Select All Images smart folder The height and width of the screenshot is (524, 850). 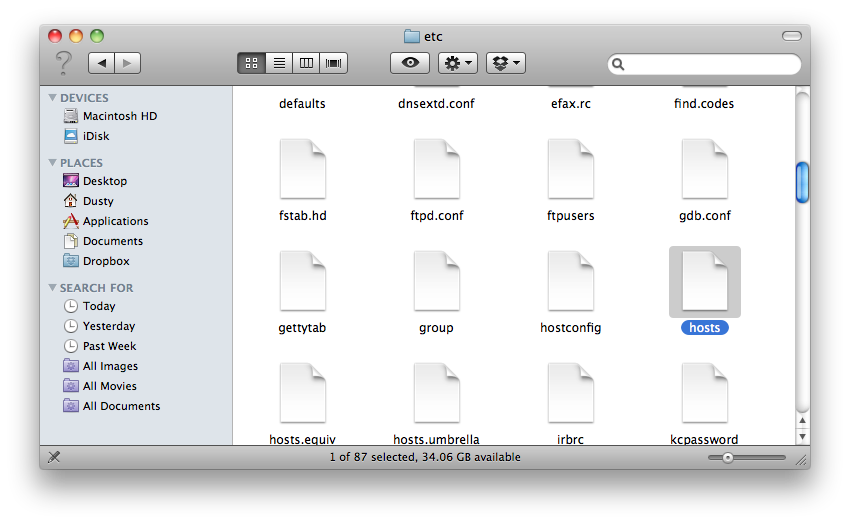101,366
